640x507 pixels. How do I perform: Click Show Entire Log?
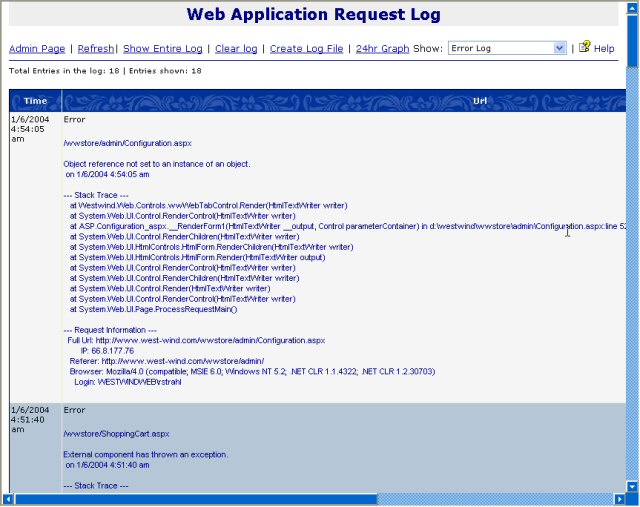162,49
